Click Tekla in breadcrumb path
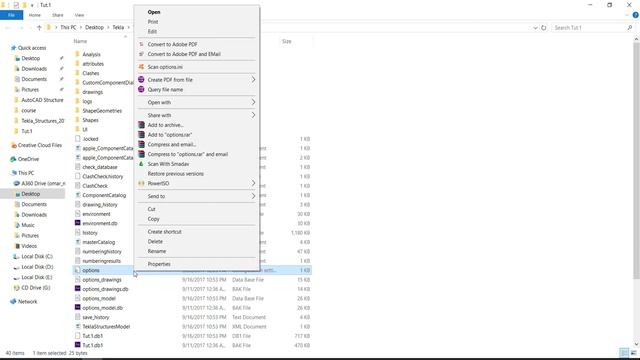Image resolution: width=640 pixels, height=360 pixels. (118, 27)
